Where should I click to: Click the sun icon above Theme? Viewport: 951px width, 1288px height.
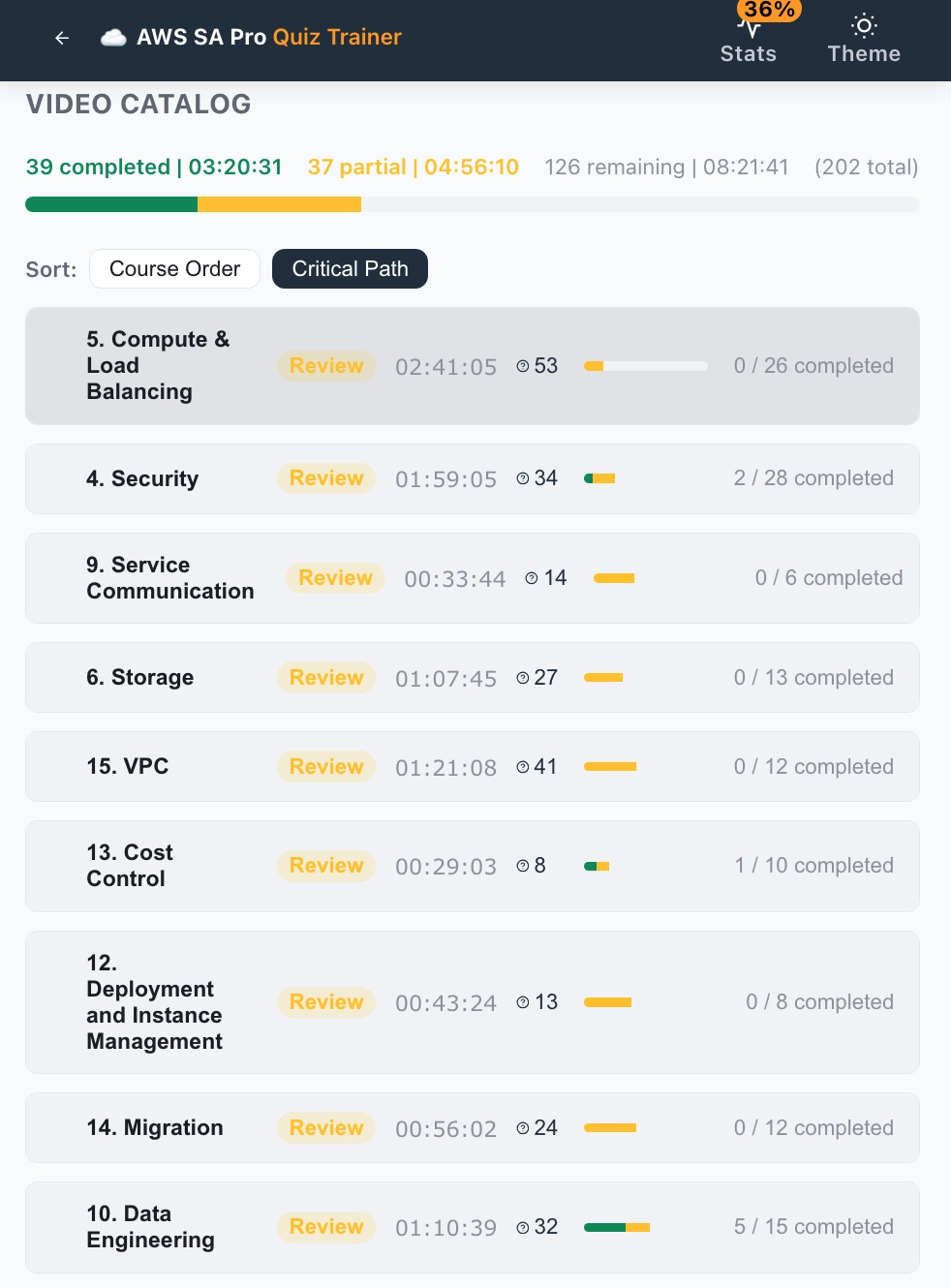pyautogui.click(x=863, y=26)
